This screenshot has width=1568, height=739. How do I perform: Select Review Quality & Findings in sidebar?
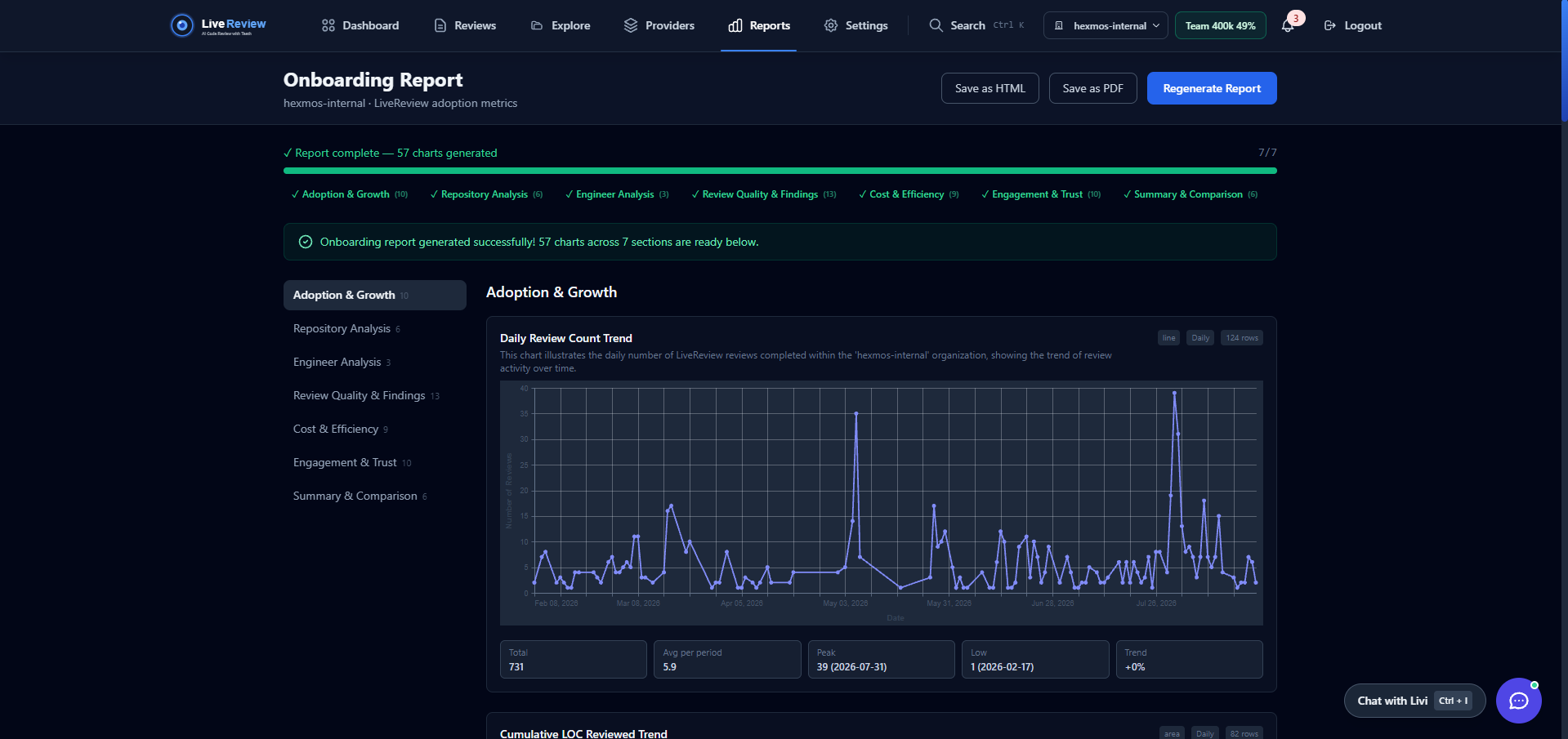[375, 395]
